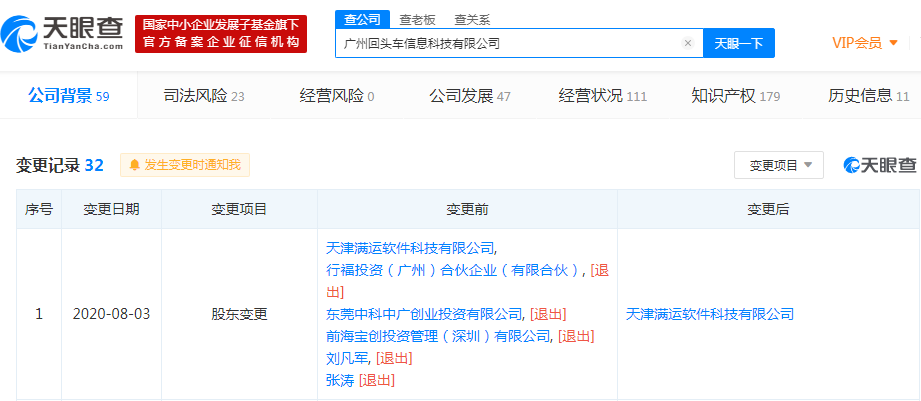Clear the search box with the X icon
Viewport: 921px width, 401px height.
[x=688, y=43]
